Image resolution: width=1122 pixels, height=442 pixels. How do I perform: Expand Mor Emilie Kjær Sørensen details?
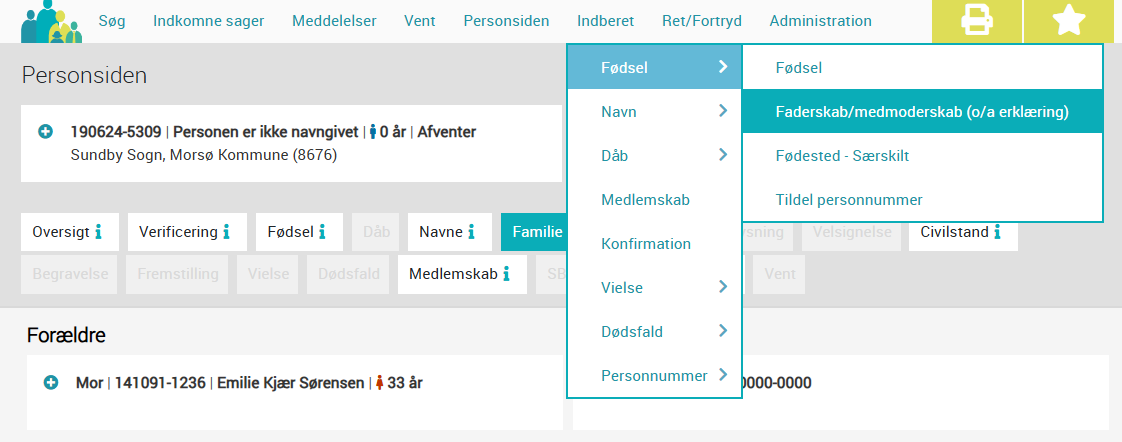51,383
